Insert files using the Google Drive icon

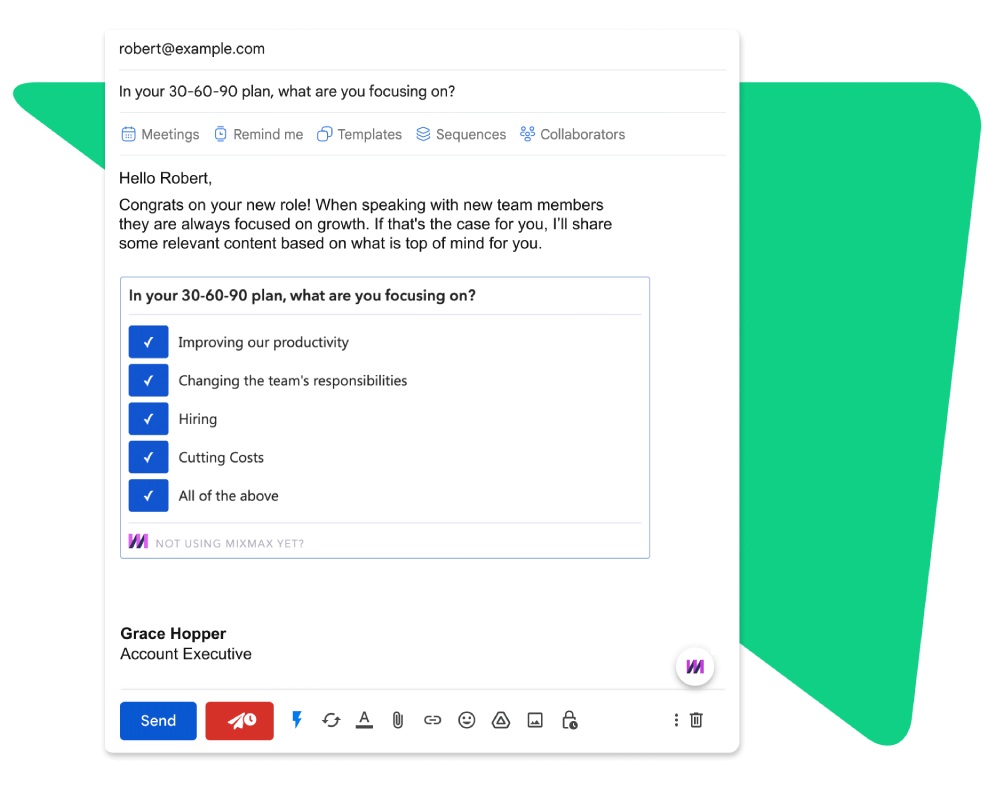click(x=500, y=720)
